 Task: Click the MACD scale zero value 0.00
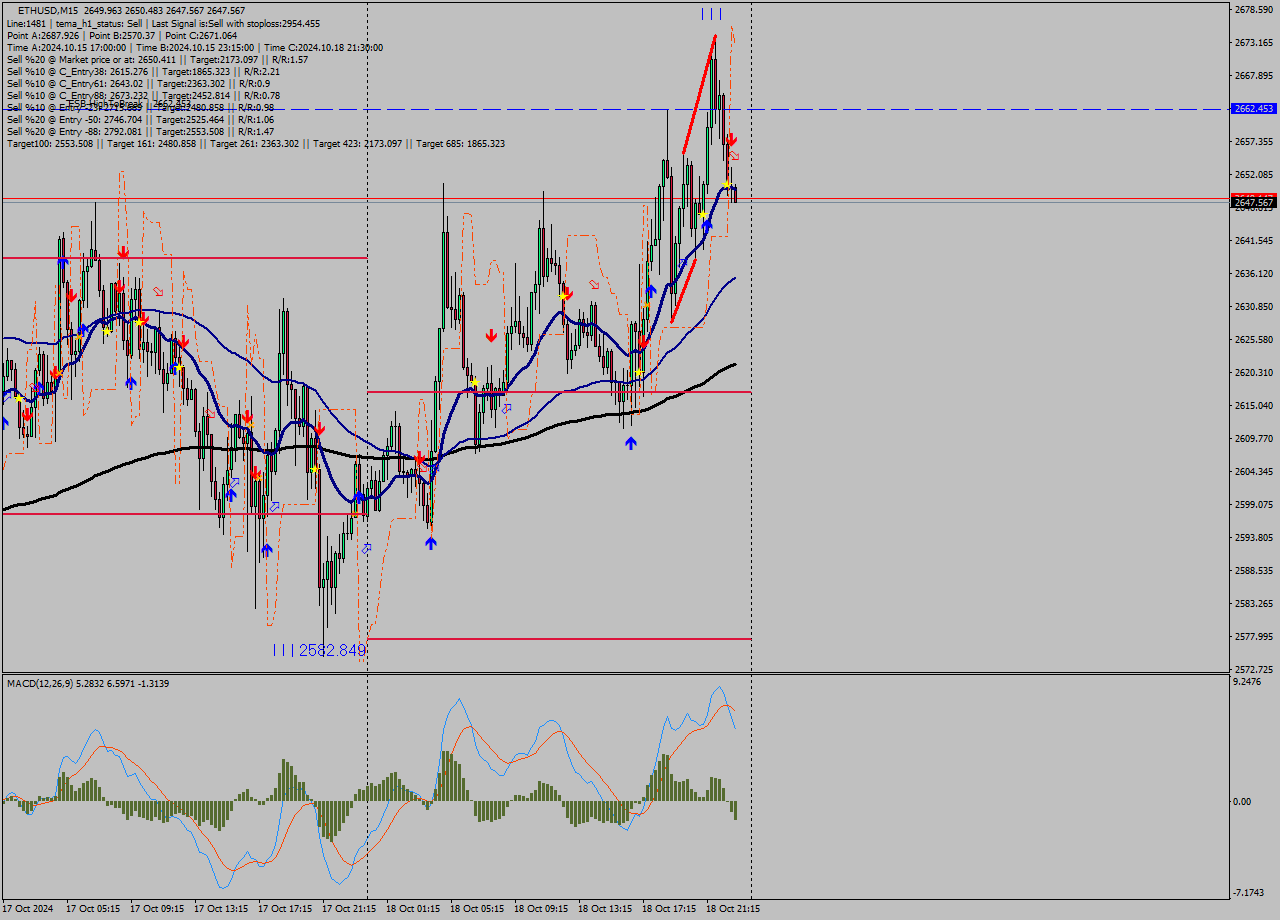coord(1243,802)
